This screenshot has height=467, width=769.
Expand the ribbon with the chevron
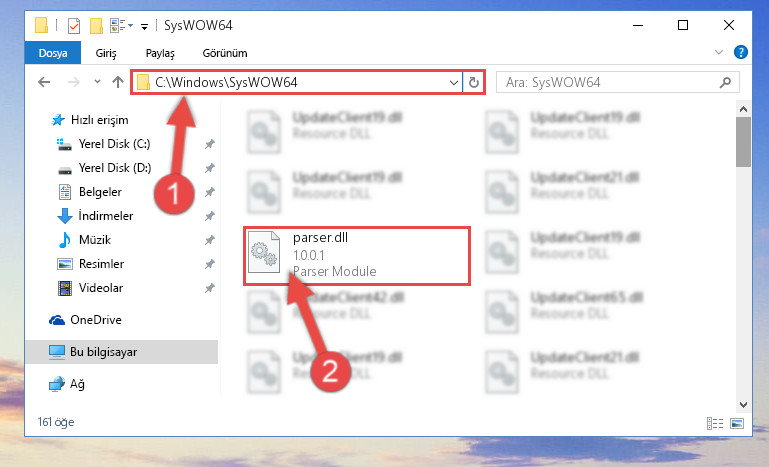tap(718, 52)
